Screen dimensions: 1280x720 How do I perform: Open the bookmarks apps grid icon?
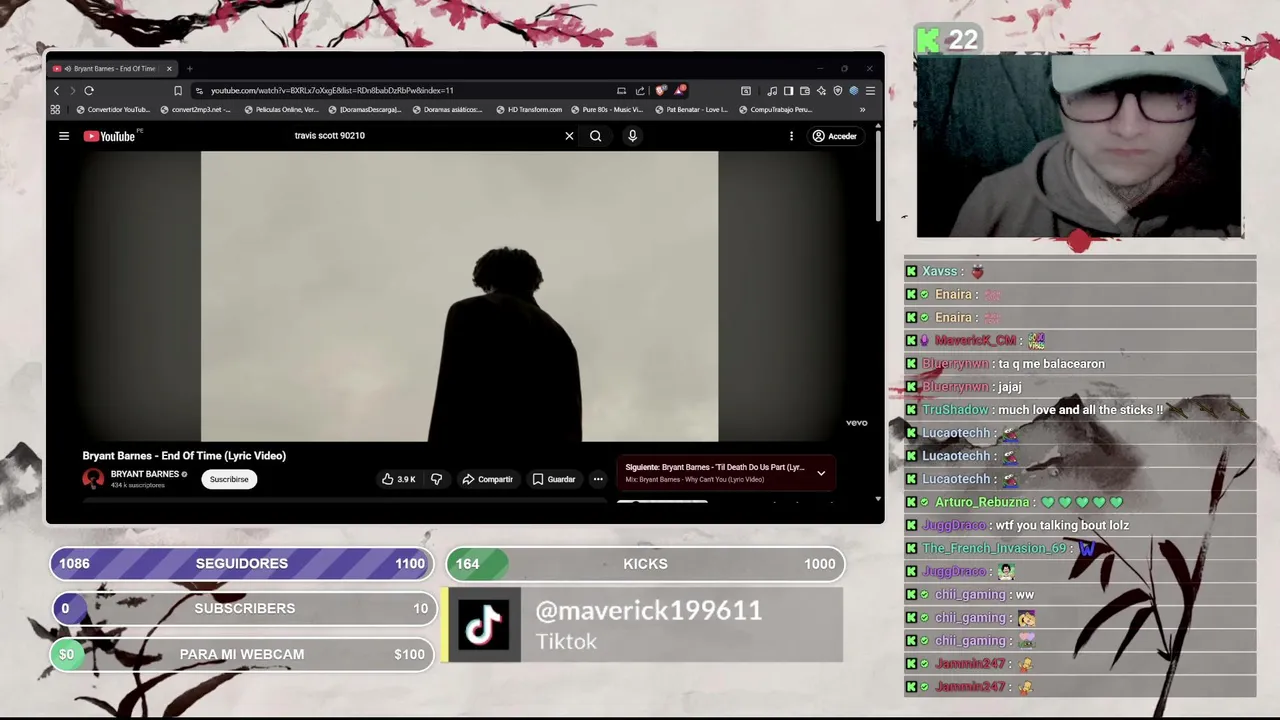(55, 110)
